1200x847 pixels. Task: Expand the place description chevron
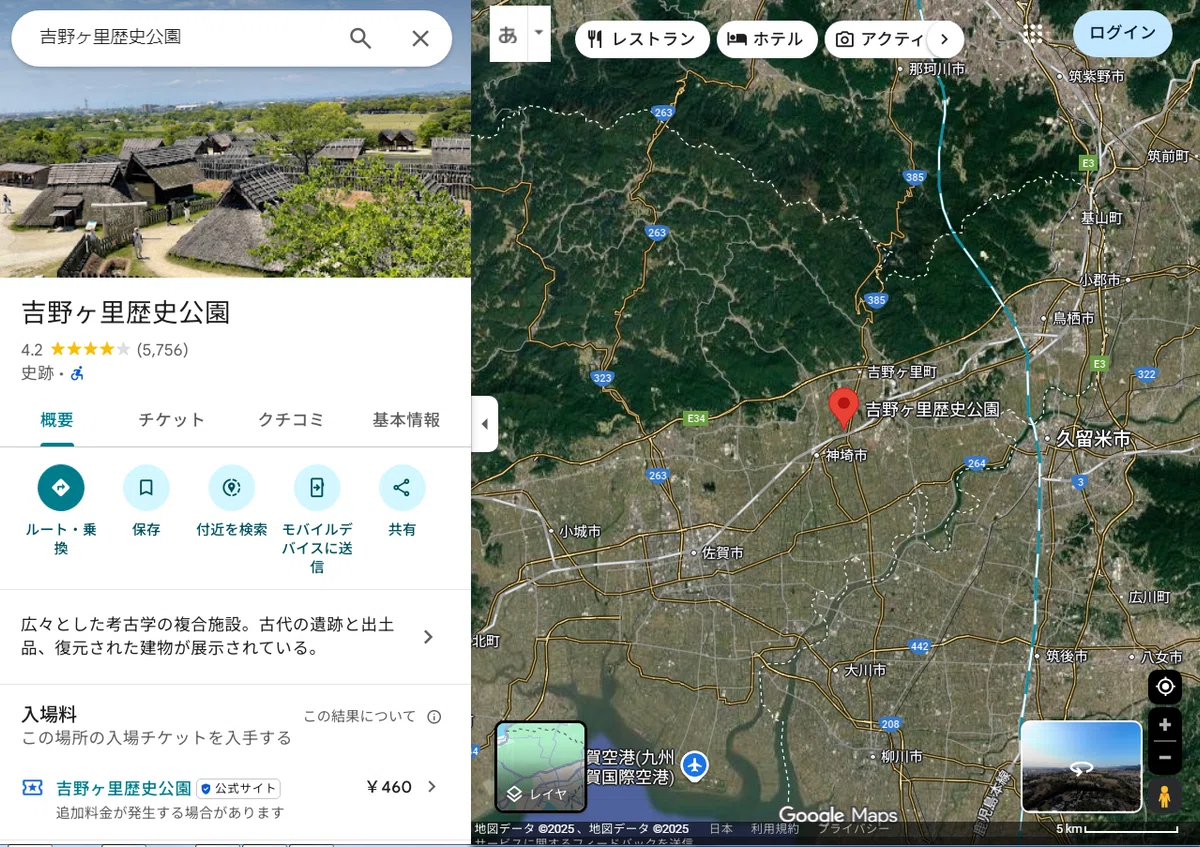coord(428,637)
